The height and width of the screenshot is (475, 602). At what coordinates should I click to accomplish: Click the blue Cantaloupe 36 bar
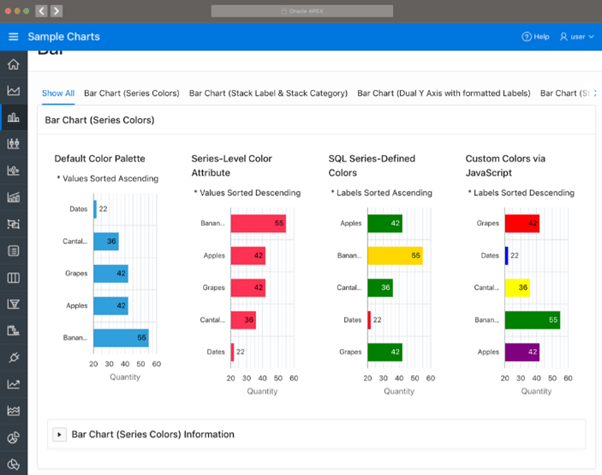coord(106,241)
